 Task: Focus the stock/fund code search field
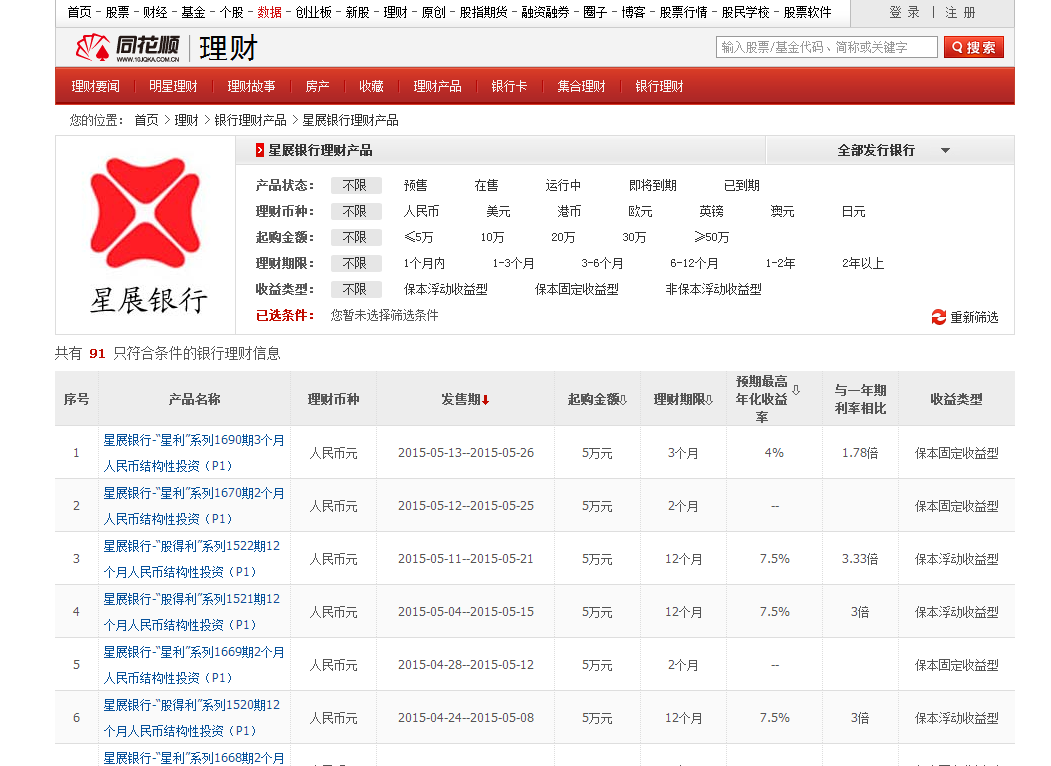826,48
